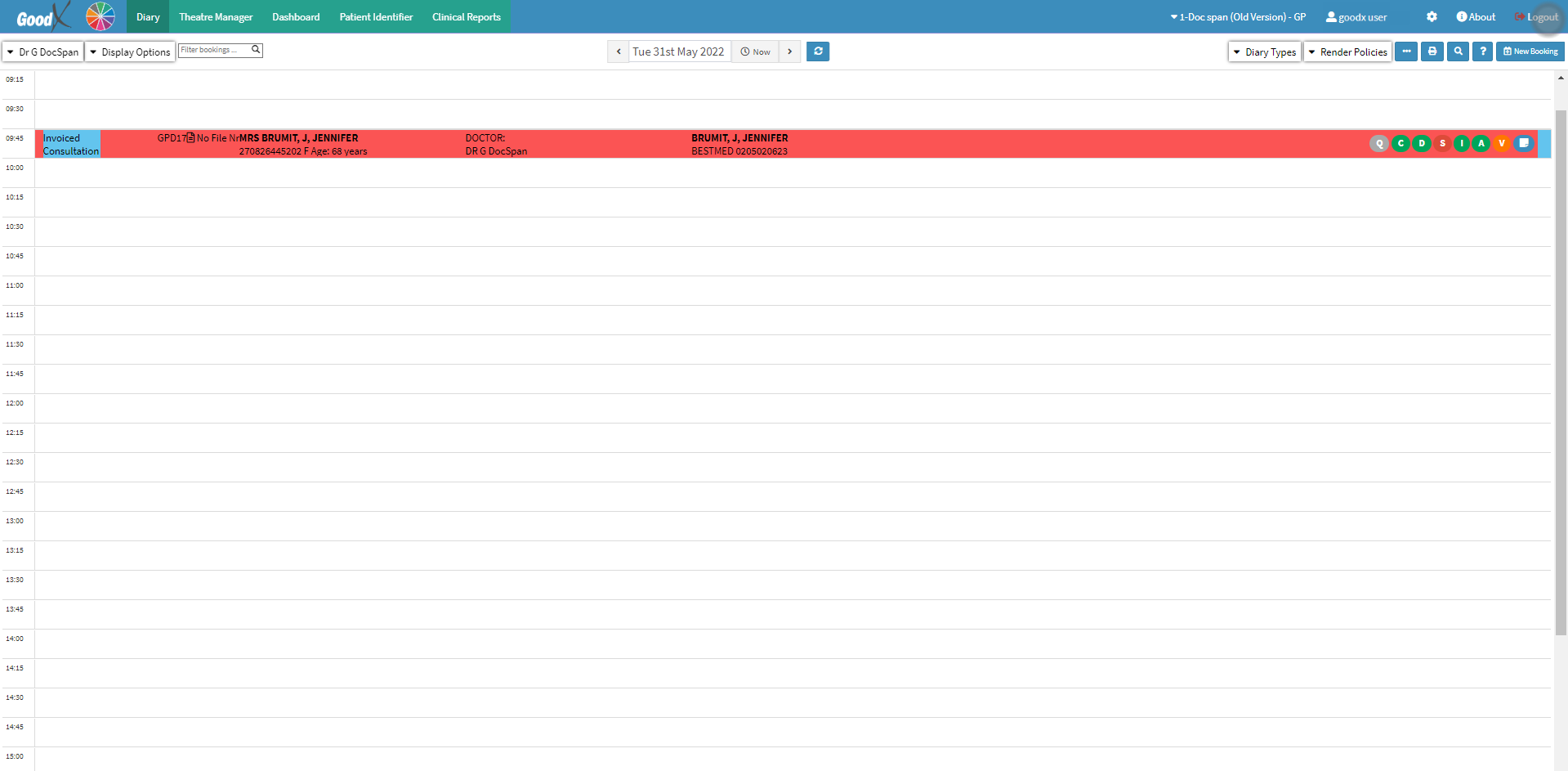This screenshot has height=771, width=1568.
Task: Open the settings gear icon
Action: coord(1432,16)
